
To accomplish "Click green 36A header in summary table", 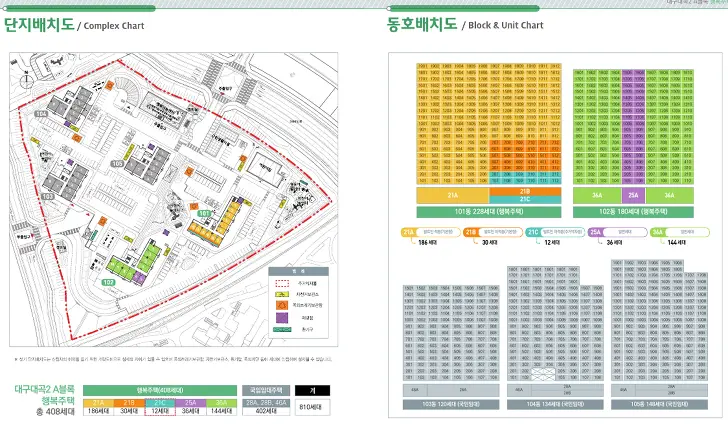I will point(221,403).
